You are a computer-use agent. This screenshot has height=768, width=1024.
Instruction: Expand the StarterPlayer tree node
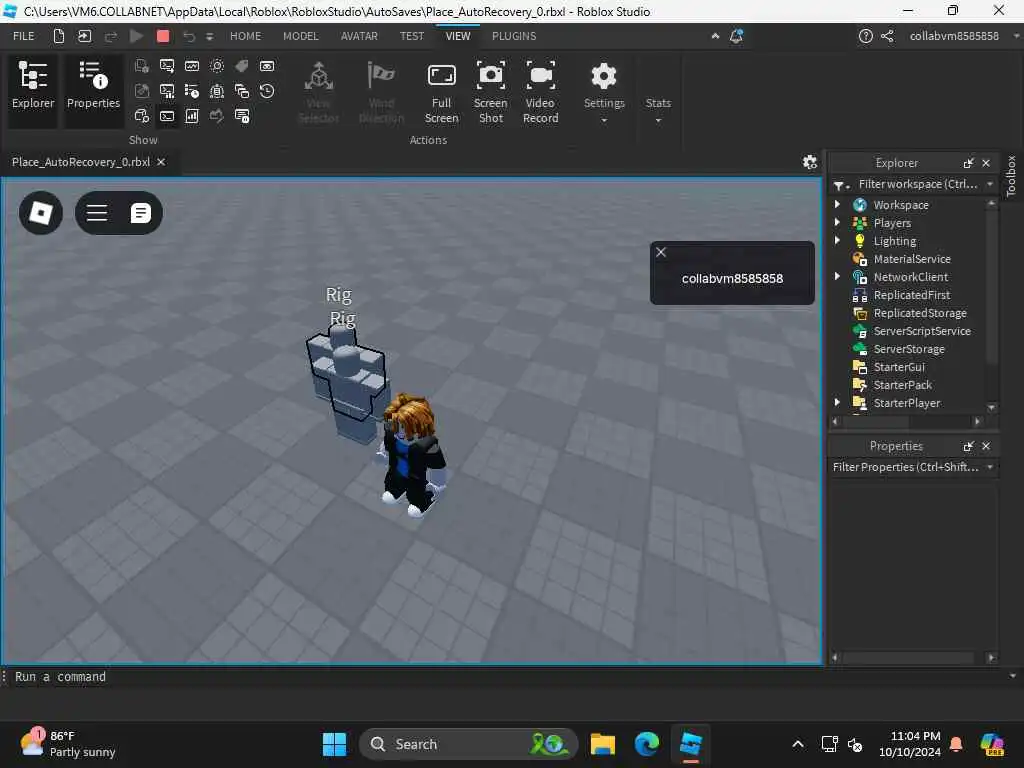pos(837,403)
